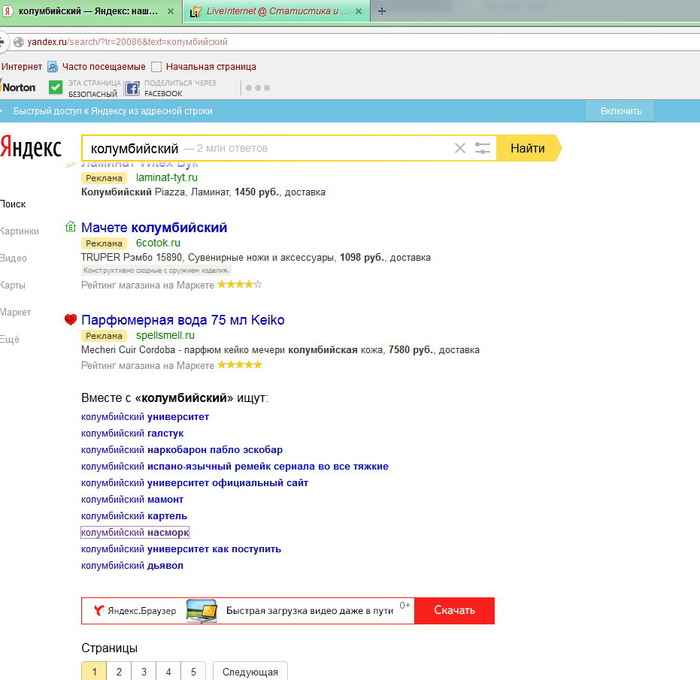The height and width of the screenshot is (680, 700).
Task: Select the Картинки sidebar section
Action: pos(20,231)
